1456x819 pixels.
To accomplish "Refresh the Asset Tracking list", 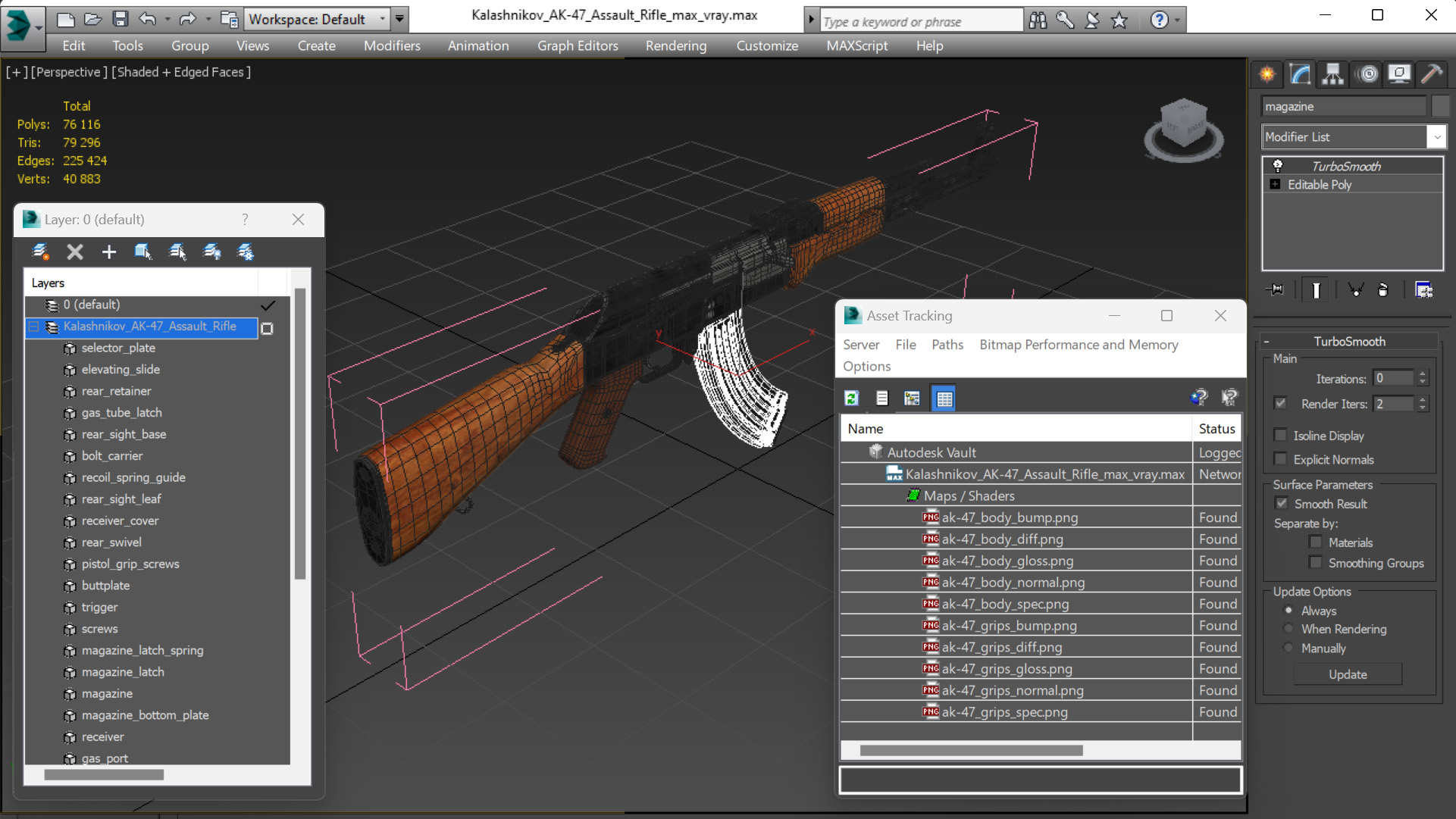I will (852, 399).
